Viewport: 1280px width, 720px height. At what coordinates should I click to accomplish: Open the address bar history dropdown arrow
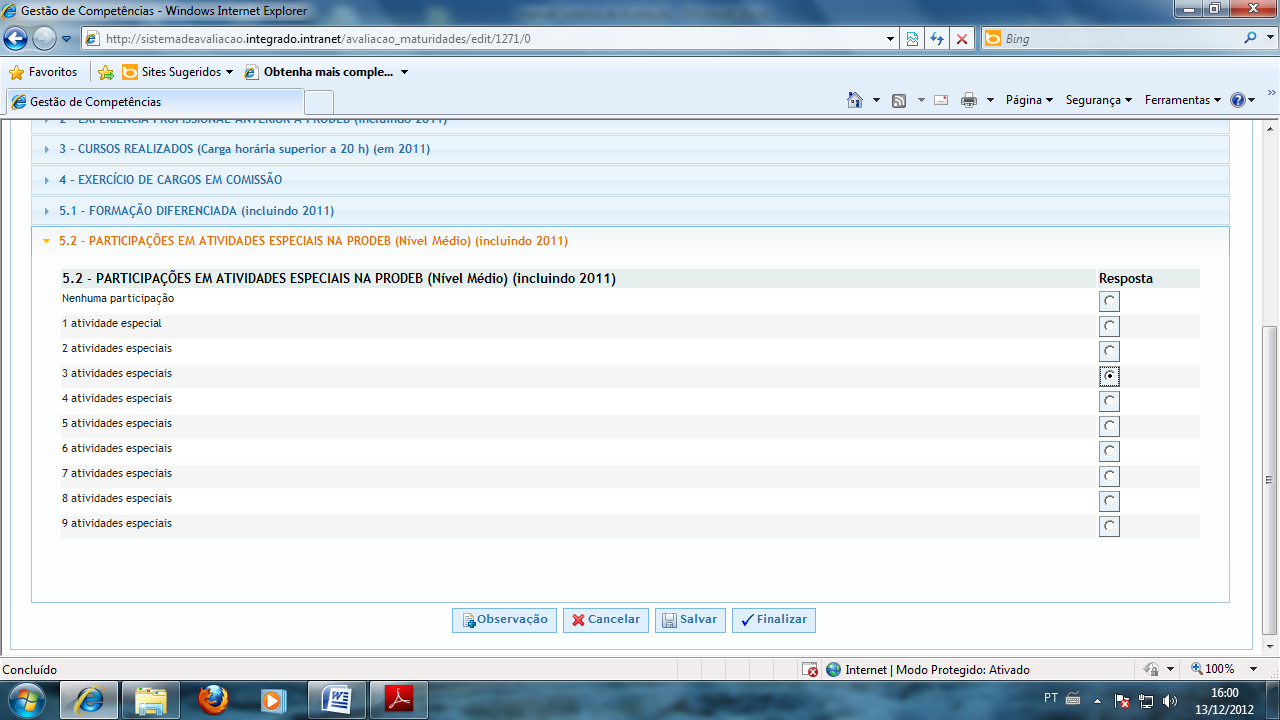point(891,39)
